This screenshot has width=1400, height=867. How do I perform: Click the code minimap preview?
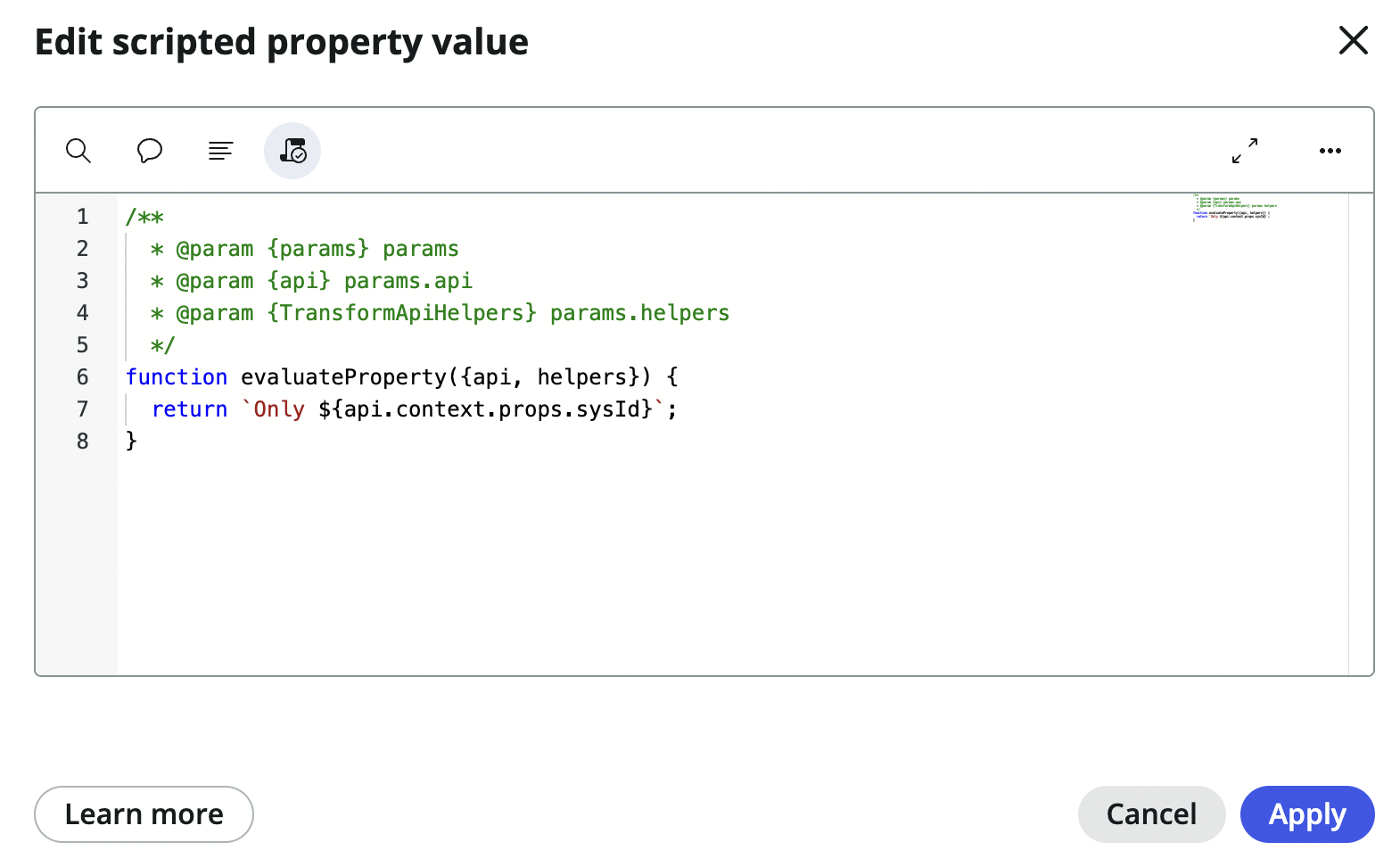[1235, 208]
